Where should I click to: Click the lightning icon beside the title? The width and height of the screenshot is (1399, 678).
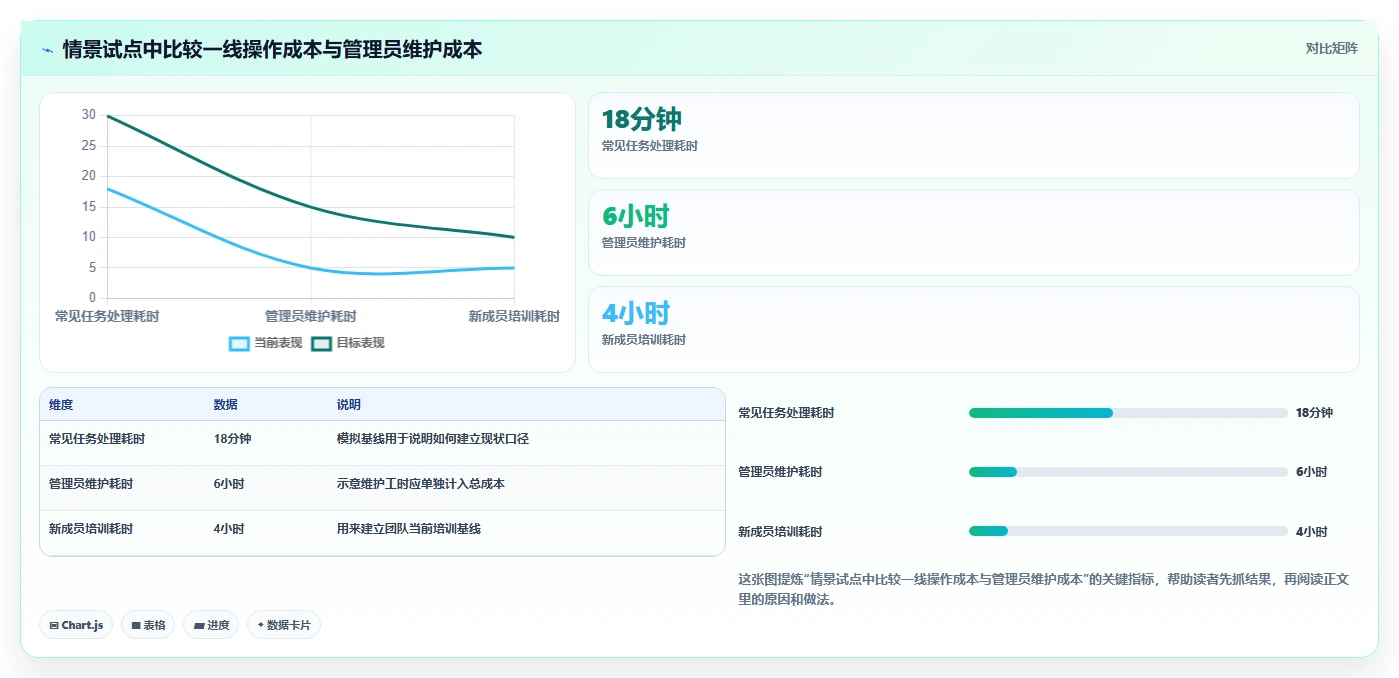click(x=47, y=49)
